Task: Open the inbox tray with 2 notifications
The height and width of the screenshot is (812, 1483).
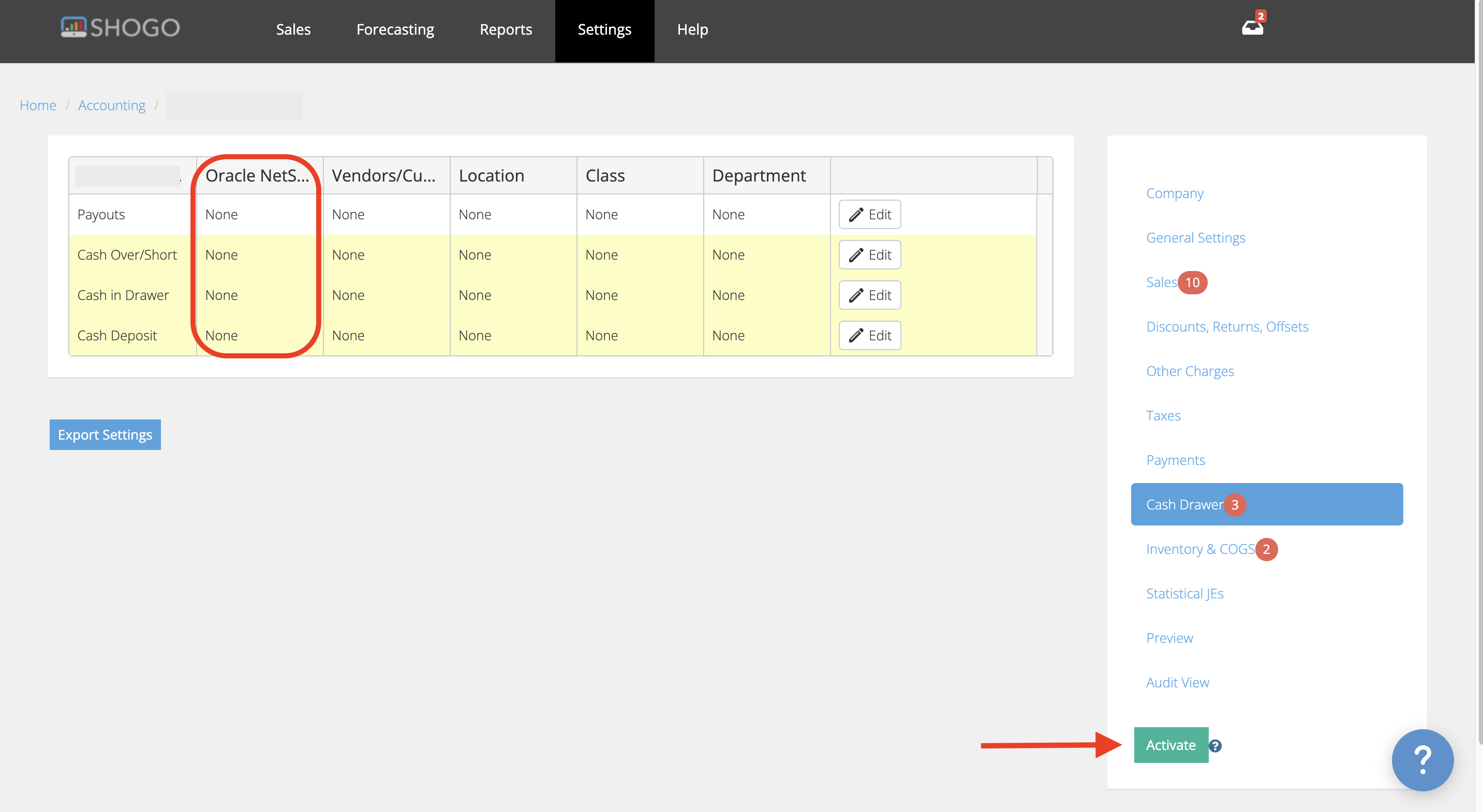Action: click(x=1253, y=26)
